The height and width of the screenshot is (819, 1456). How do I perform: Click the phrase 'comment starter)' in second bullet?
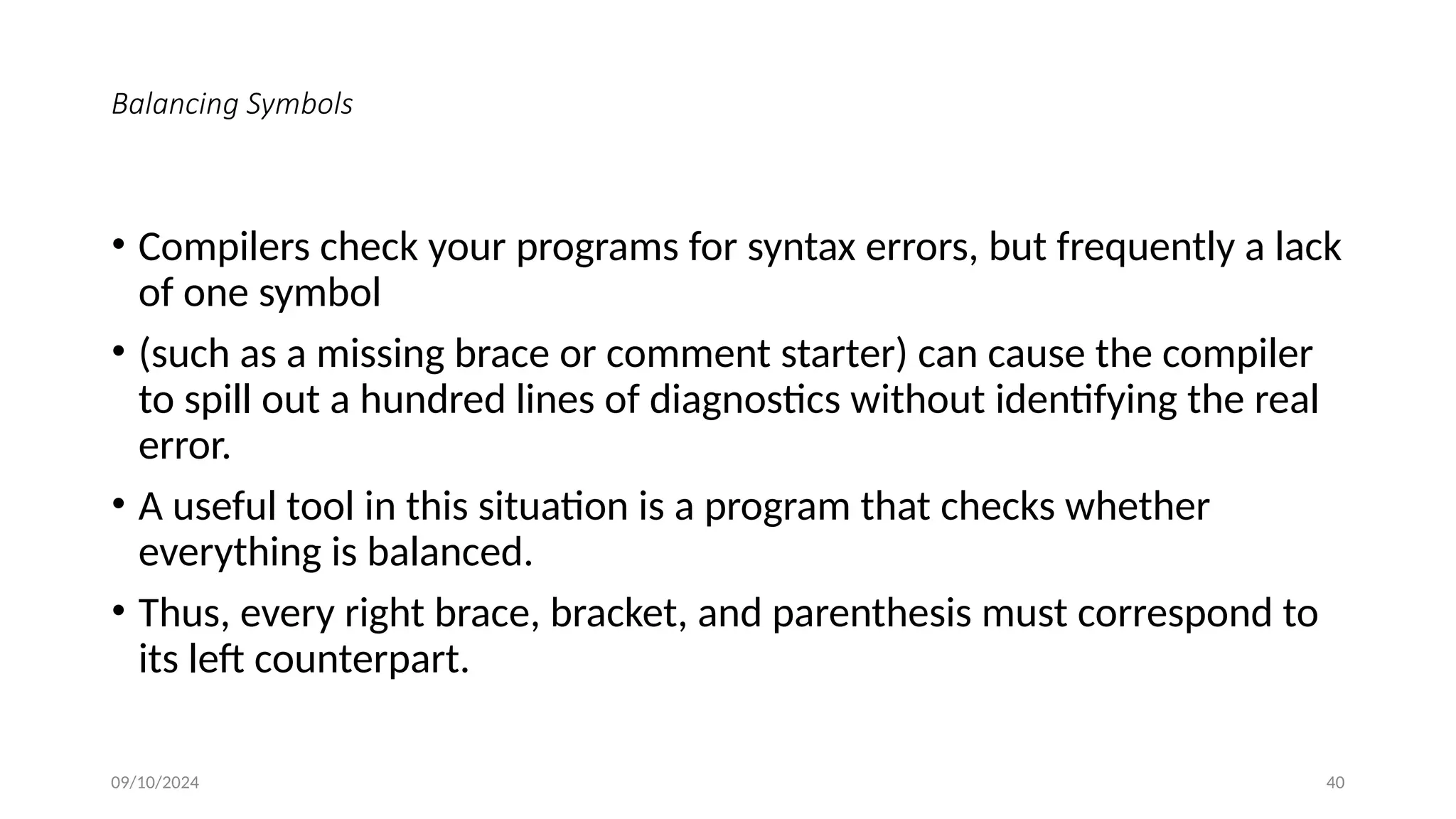[x=757, y=354]
